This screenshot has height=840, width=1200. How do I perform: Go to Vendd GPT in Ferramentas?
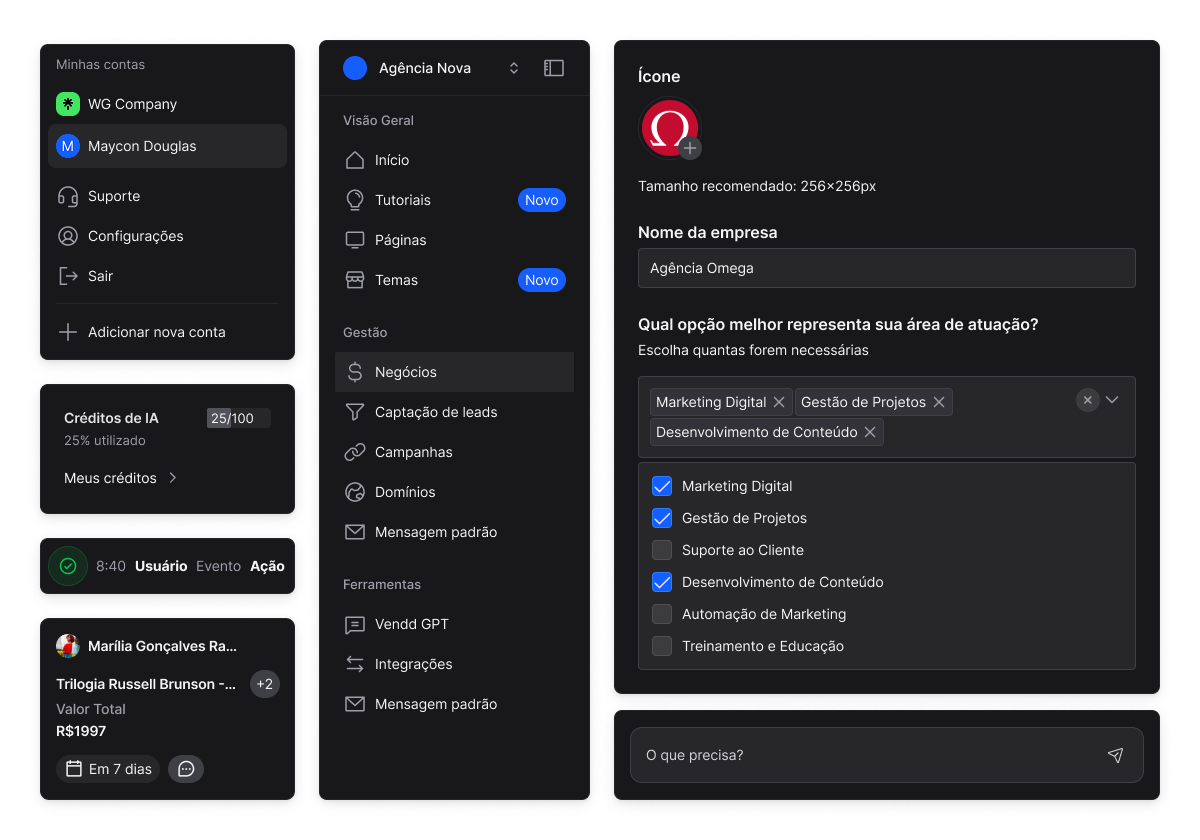pos(411,624)
